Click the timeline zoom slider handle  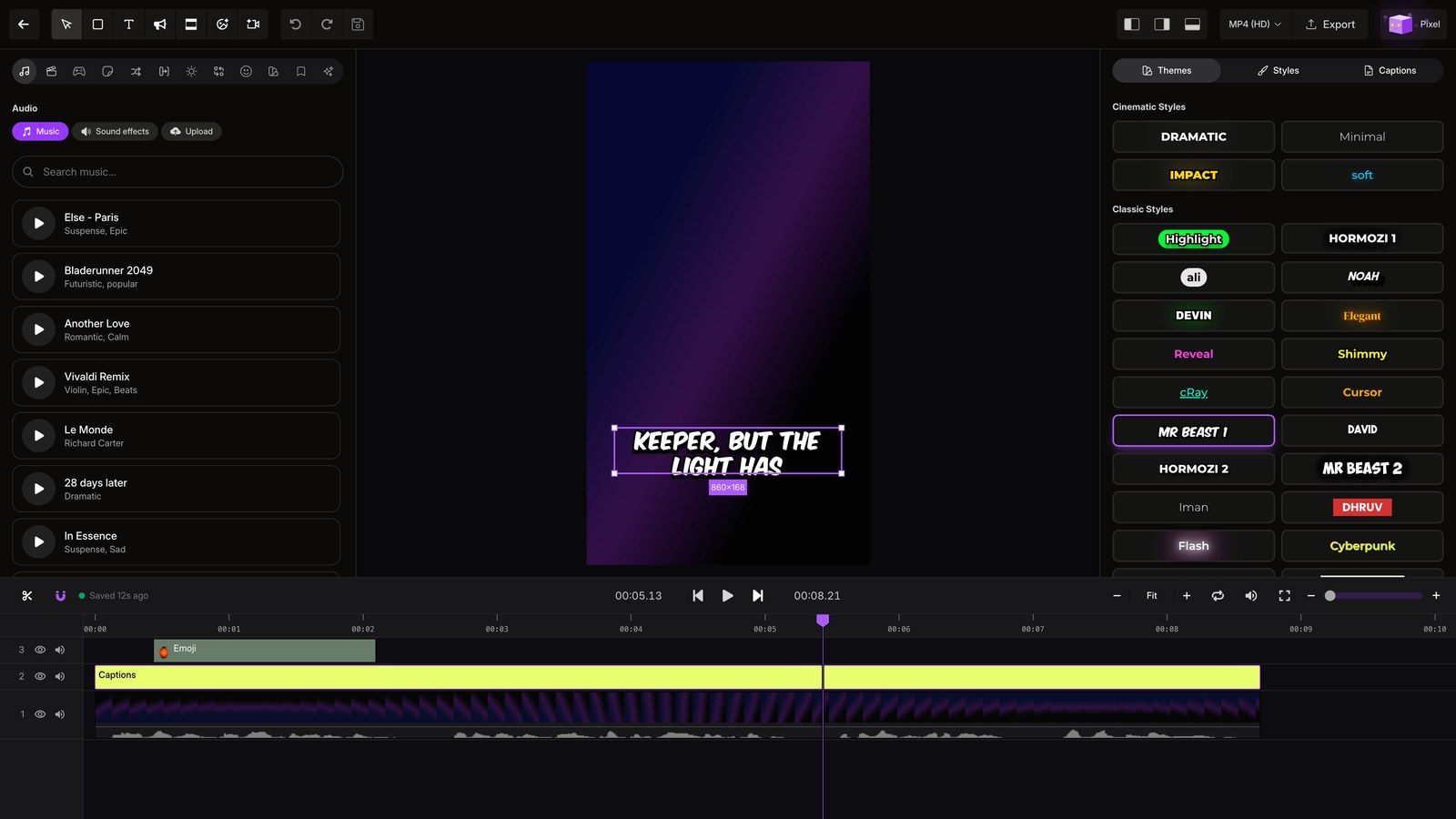pos(1330,596)
